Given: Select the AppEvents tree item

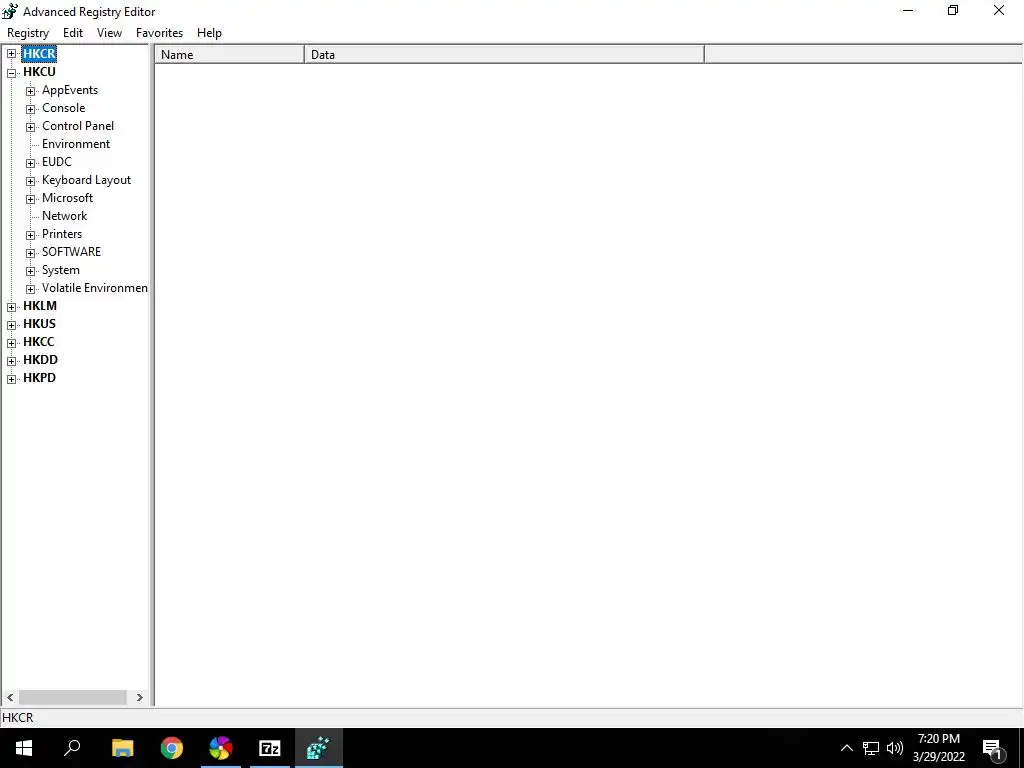Looking at the screenshot, I should click(x=70, y=90).
